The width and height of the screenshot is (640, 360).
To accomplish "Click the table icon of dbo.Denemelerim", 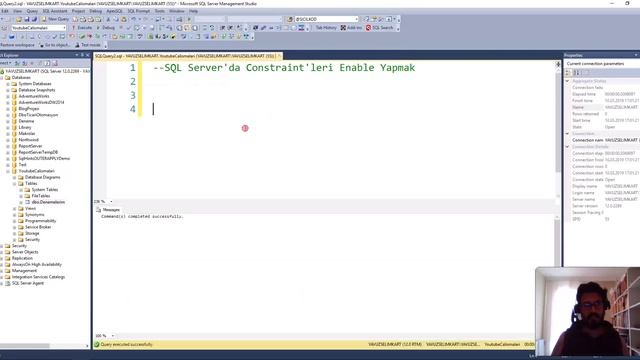I will pos(27,202).
